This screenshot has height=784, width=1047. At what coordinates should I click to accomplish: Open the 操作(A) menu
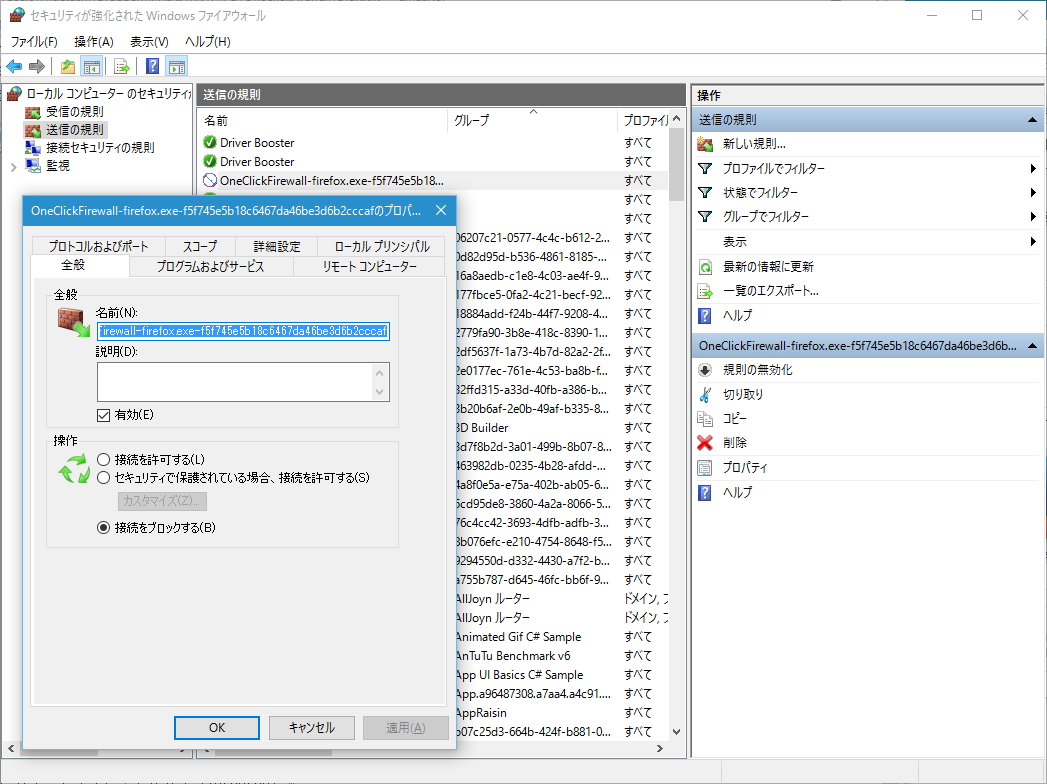point(93,42)
